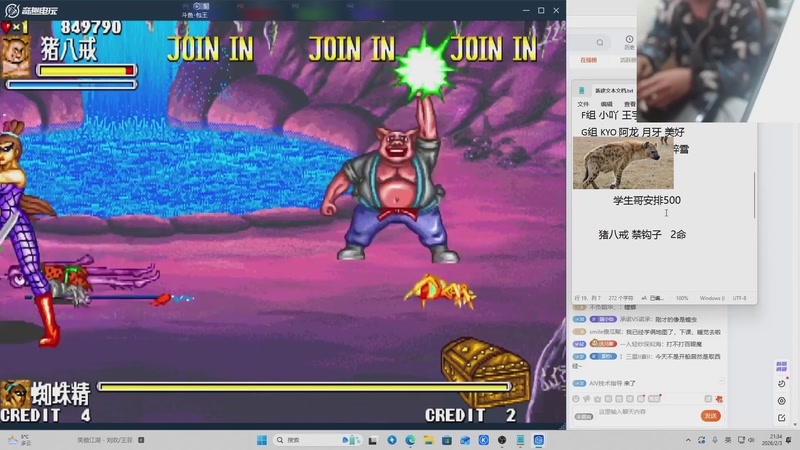This screenshot has width=800, height=450.
Task: Open the Microsoft Store taskbar icon
Action: [447, 440]
